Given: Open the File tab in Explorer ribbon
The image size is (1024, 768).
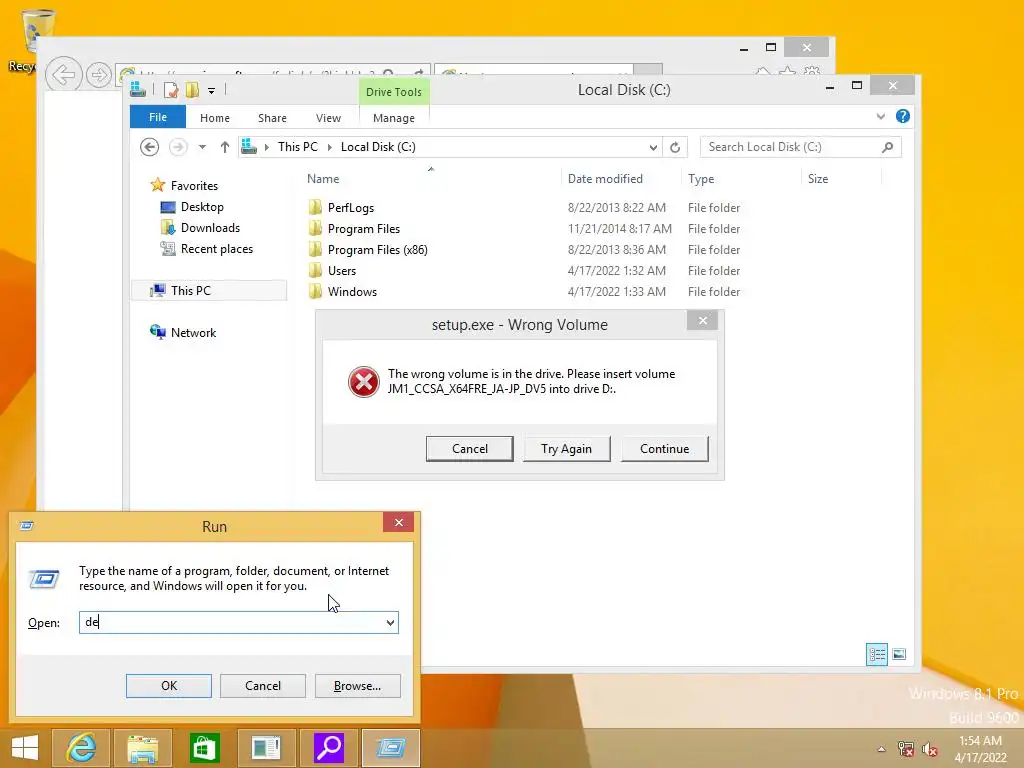Looking at the screenshot, I should point(158,118).
